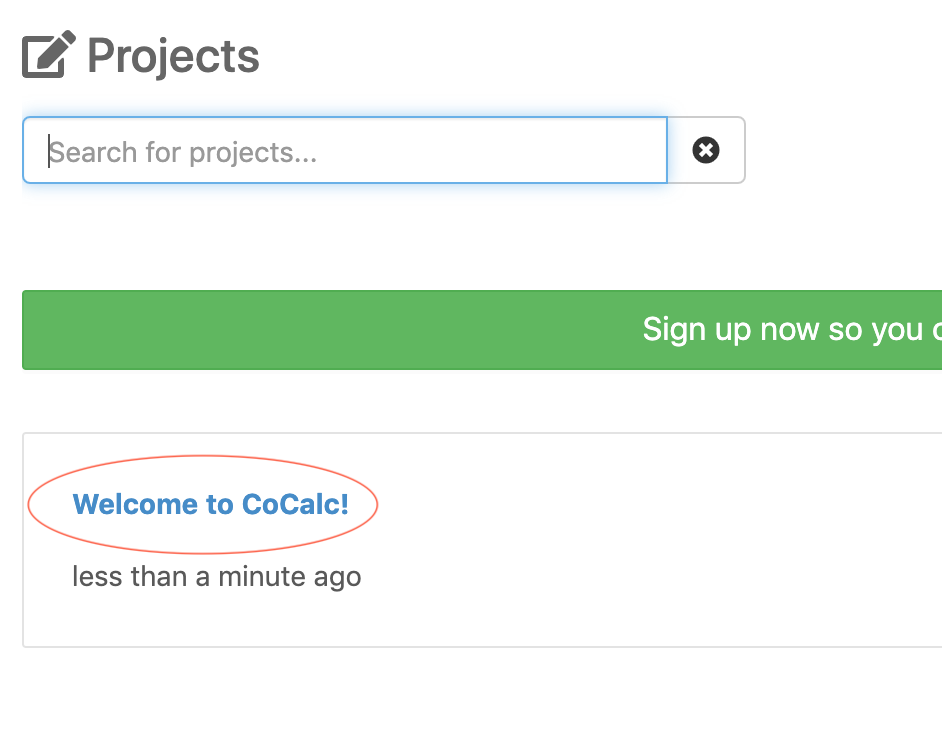Place cursor in 'Search for projects...' placeholder
Viewport: 942px width, 734px height.
184,152
